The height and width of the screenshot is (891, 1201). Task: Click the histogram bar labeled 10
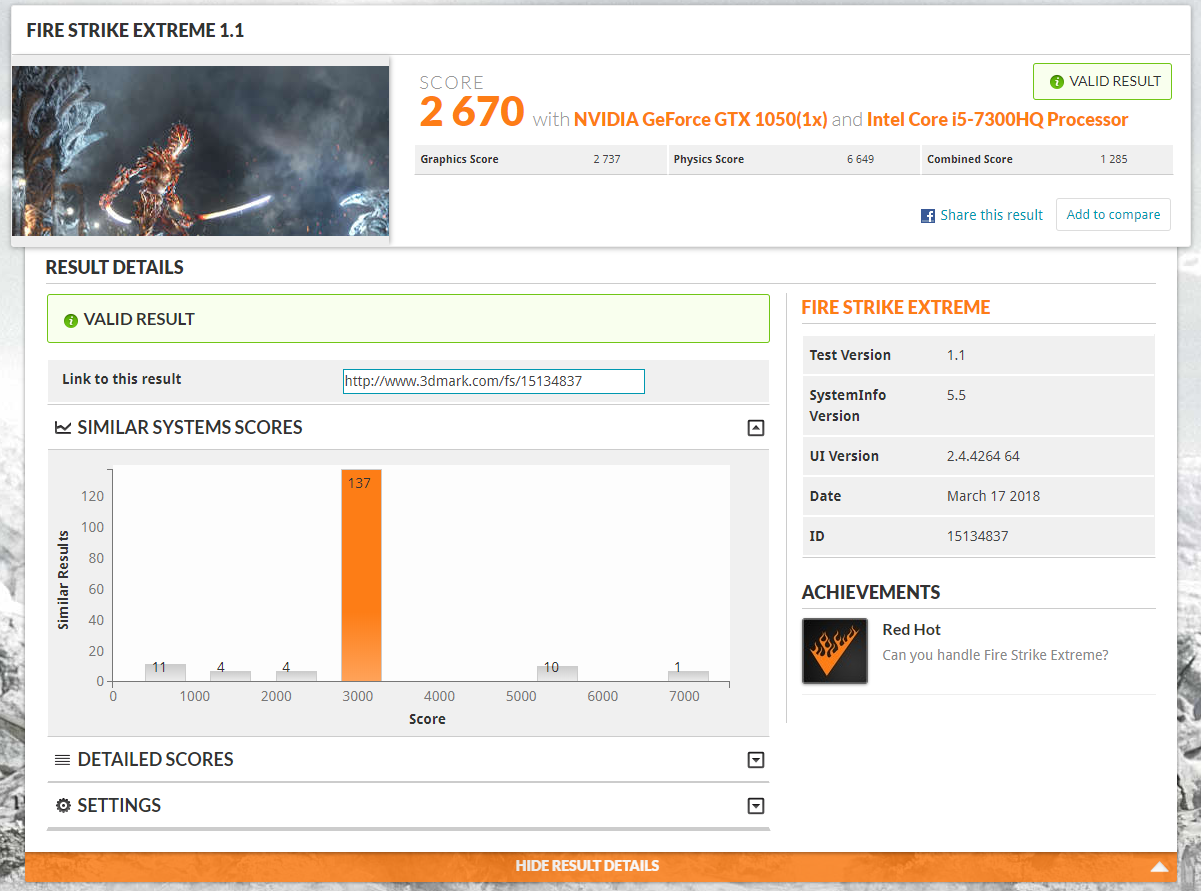pyautogui.click(x=557, y=673)
